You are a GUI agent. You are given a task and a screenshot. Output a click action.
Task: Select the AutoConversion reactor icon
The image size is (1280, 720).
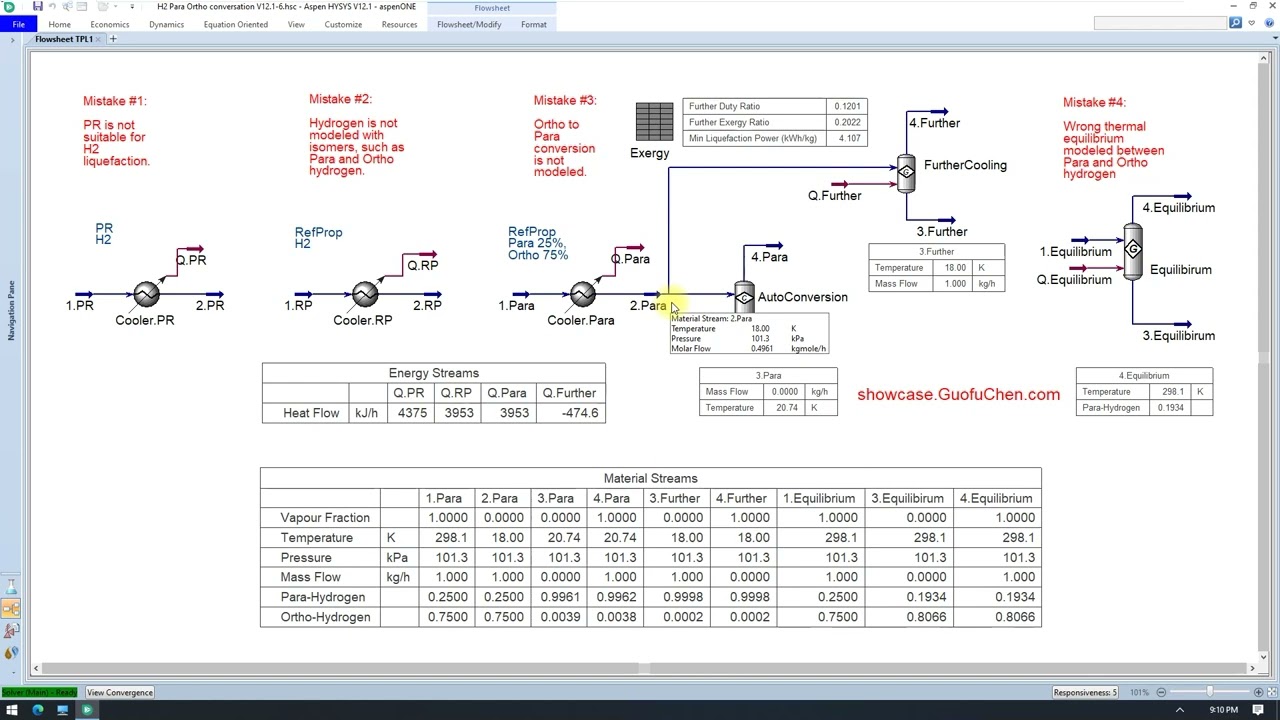[744, 297]
